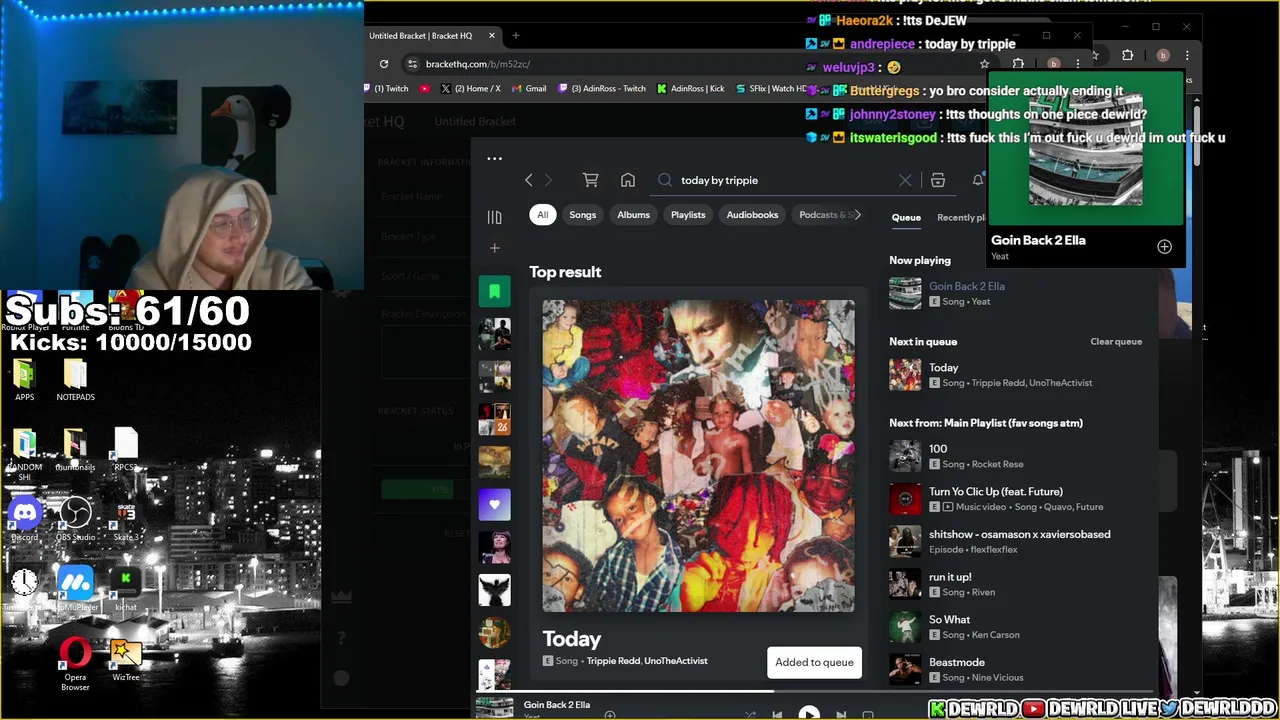Open the NOTEPADS folder on desktop
The width and height of the screenshot is (1280, 720).
(x=75, y=381)
